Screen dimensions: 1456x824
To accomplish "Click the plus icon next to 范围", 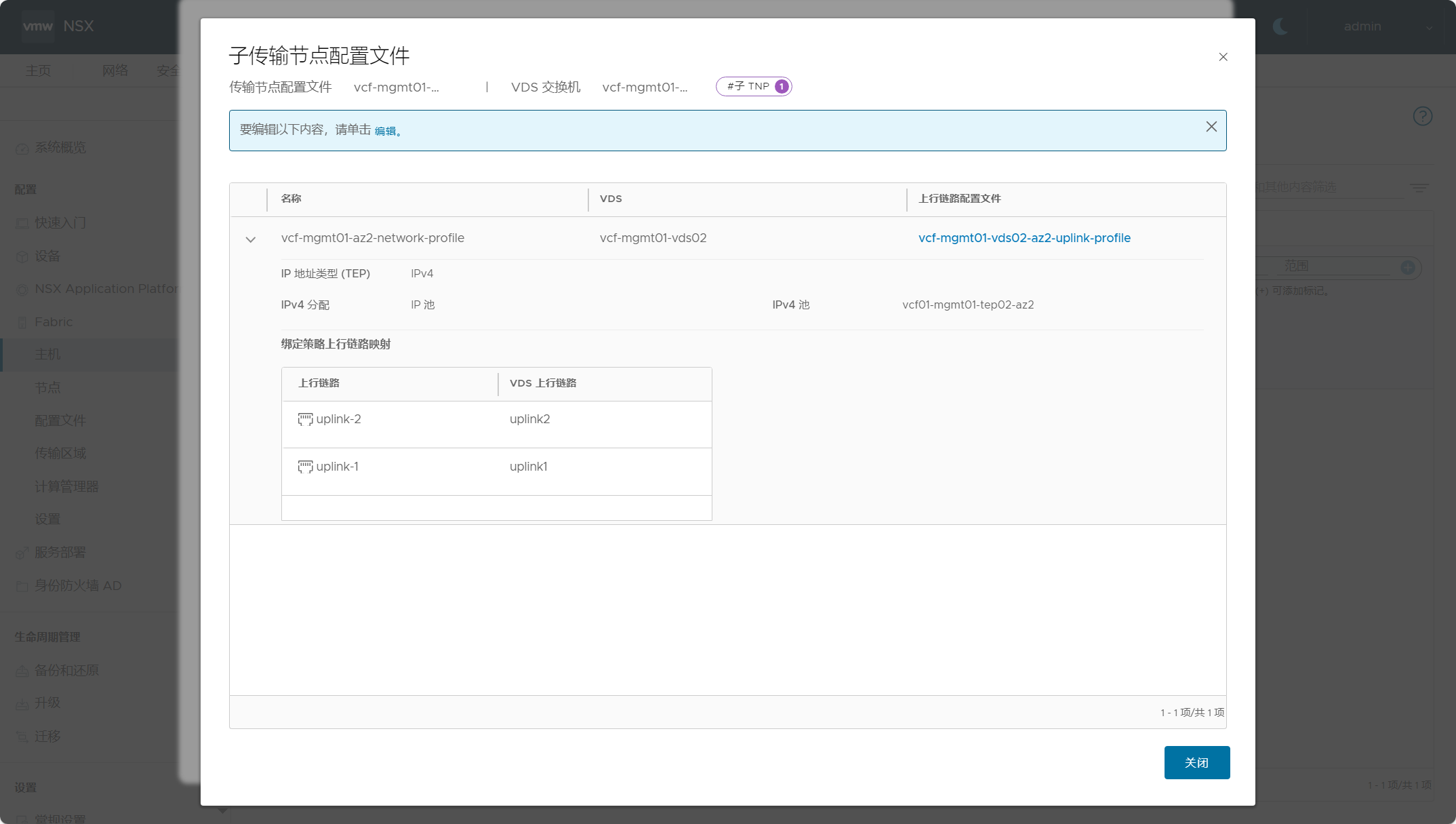I will pos(1407,267).
